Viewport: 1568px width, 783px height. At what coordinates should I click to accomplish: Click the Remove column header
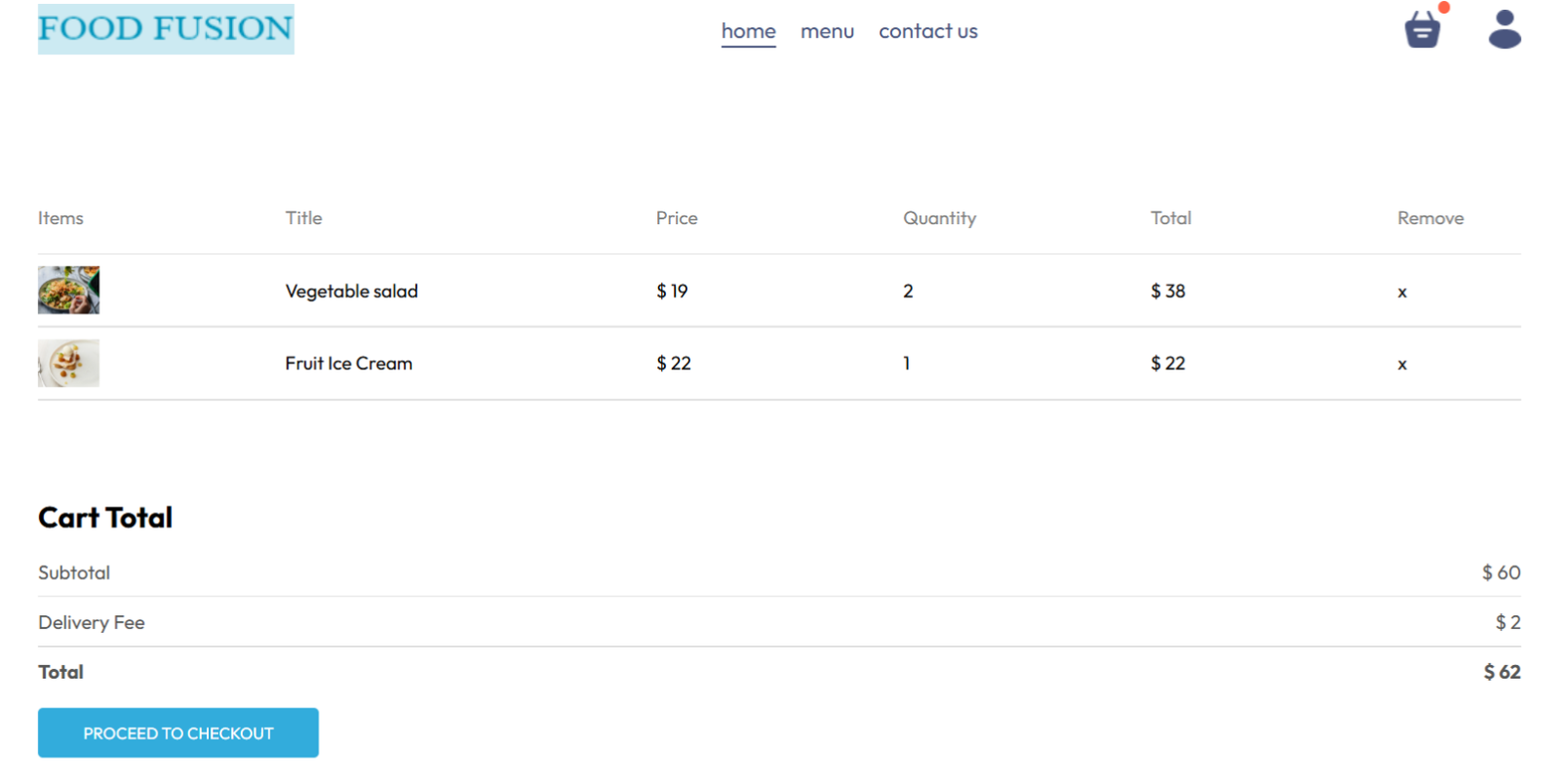(x=1430, y=218)
